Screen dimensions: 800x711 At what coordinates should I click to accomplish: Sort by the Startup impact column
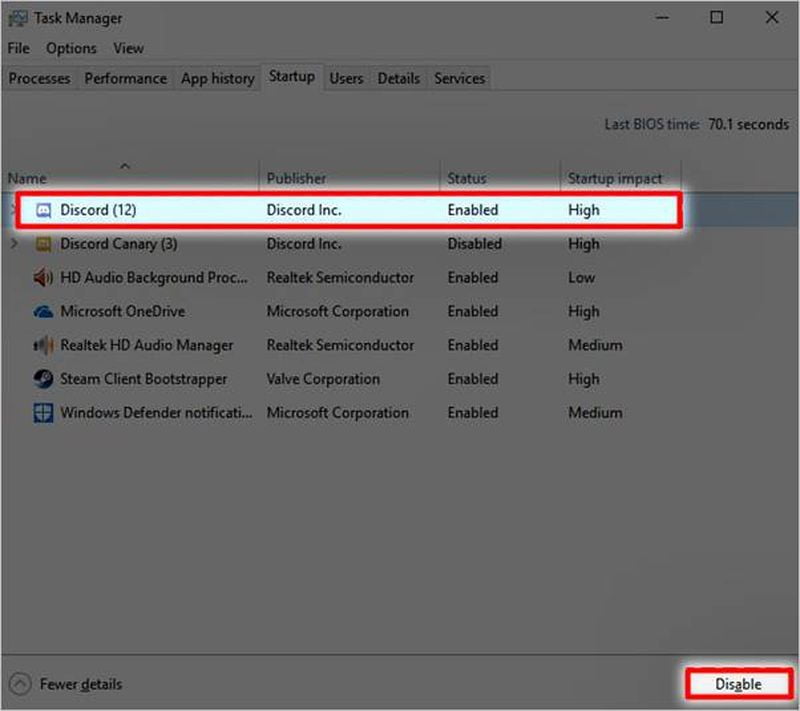pyautogui.click(x=615, y=178)
